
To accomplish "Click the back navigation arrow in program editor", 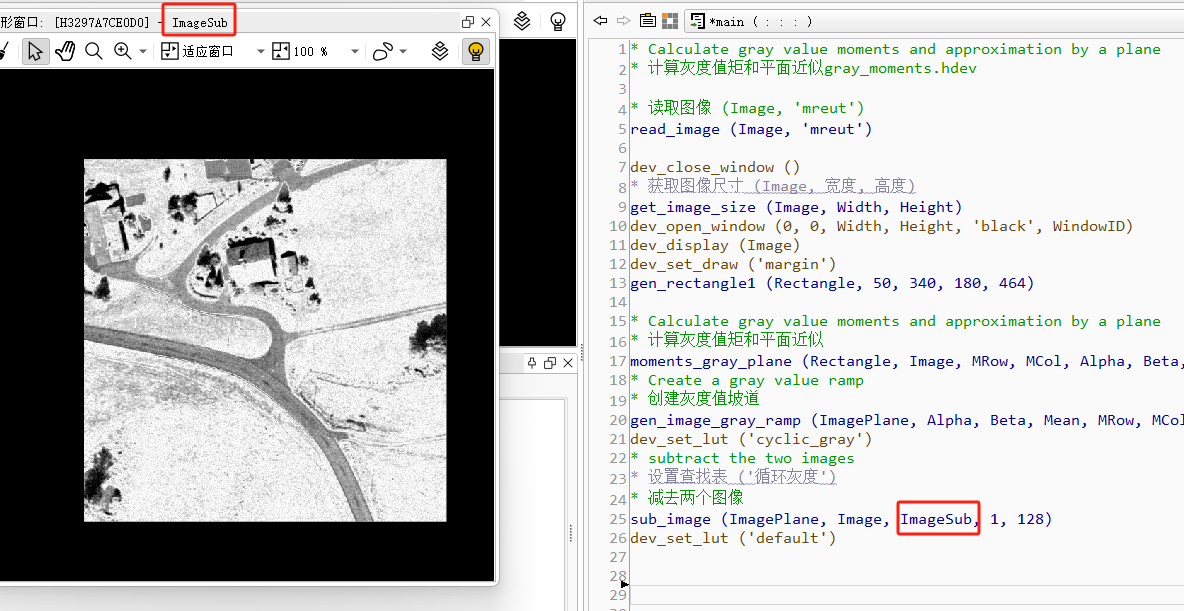I will click(600, 20).
